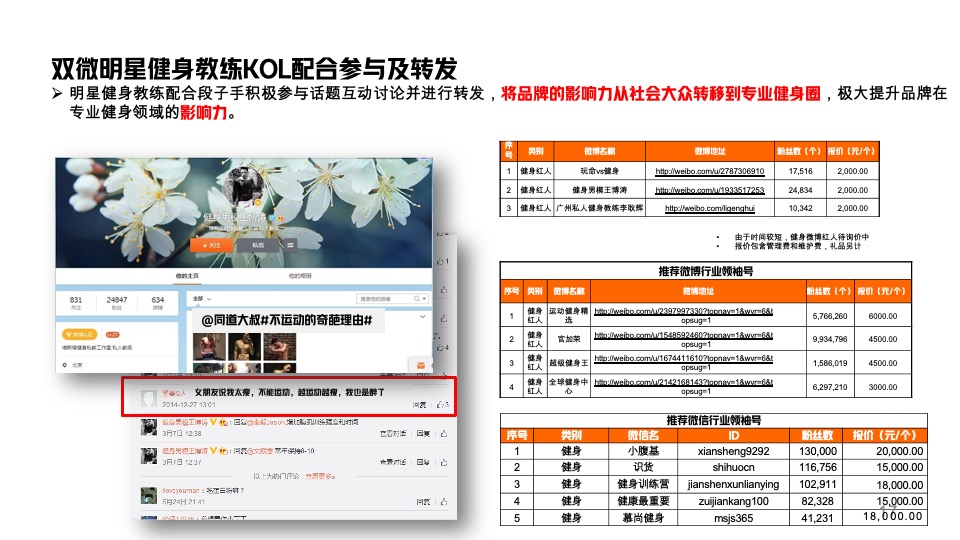Click the 9,934,796 followers cell

(830, 339)
